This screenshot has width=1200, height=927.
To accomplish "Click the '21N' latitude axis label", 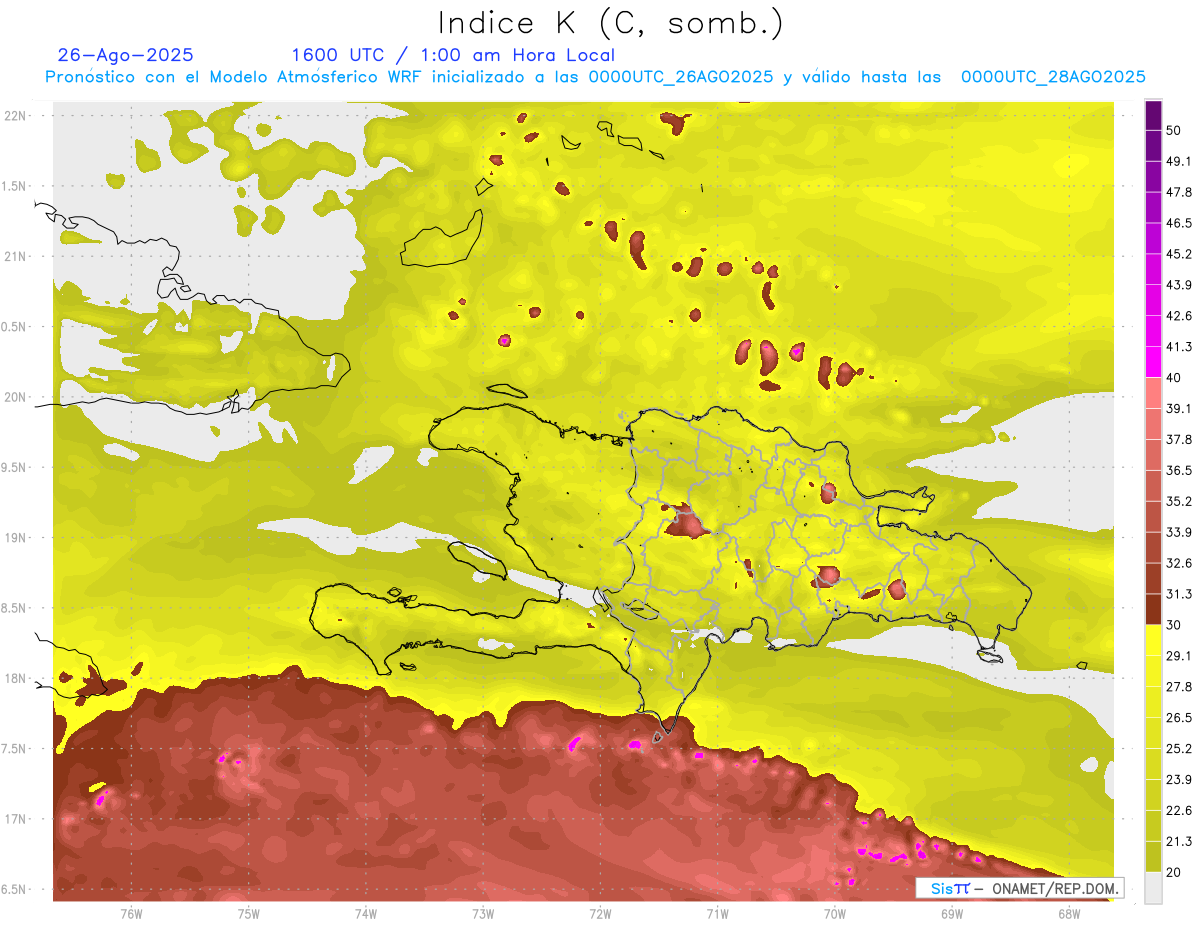I will pyautogui.click(x=16, y=256).
